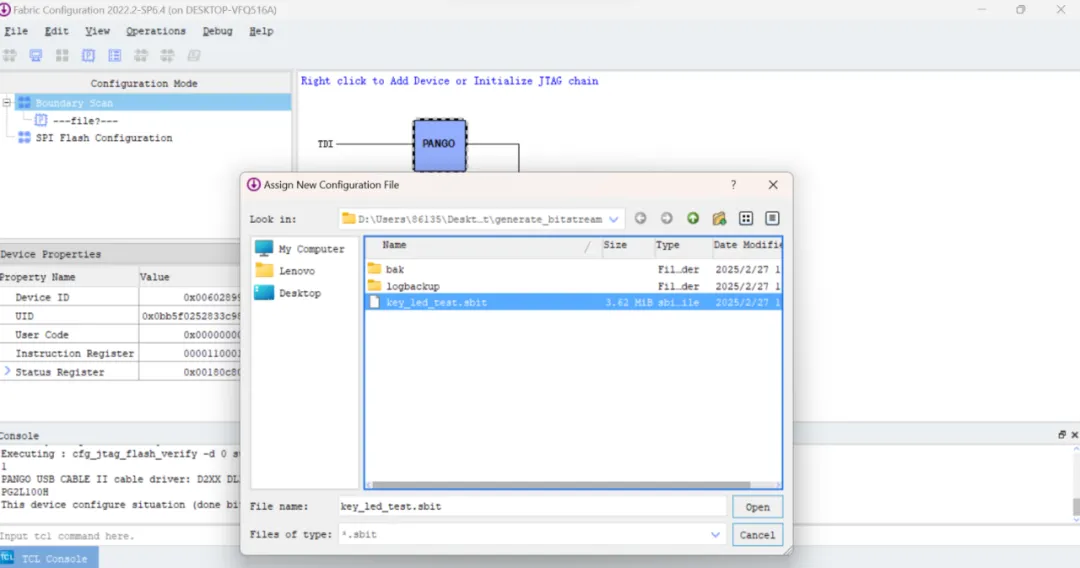Click the Cancel button
This screenshot has height=568, width=1080.
(x=758, y=535)
